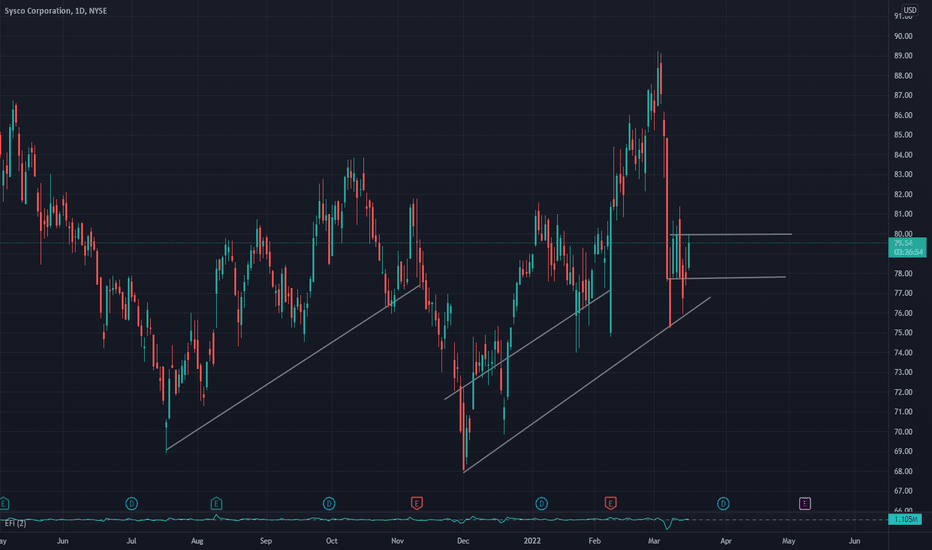932x550 pixels.
Task: Click the Feb label on time axis
Action: (594, 541)
